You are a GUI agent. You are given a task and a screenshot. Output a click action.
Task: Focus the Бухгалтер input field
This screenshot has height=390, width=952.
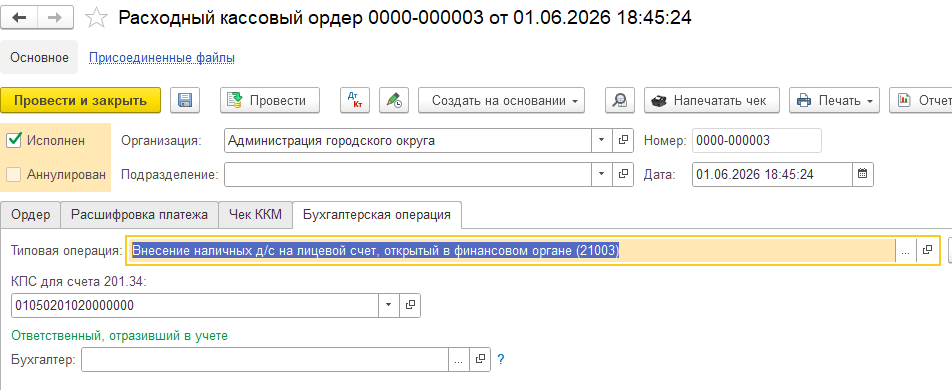coord(265,360)
